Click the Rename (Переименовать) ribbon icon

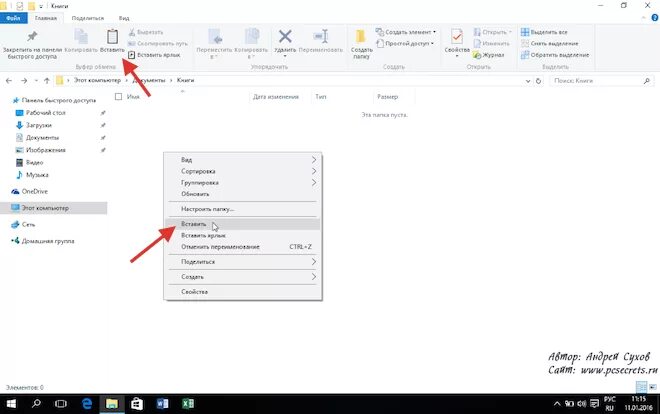[x=321, y=37]
